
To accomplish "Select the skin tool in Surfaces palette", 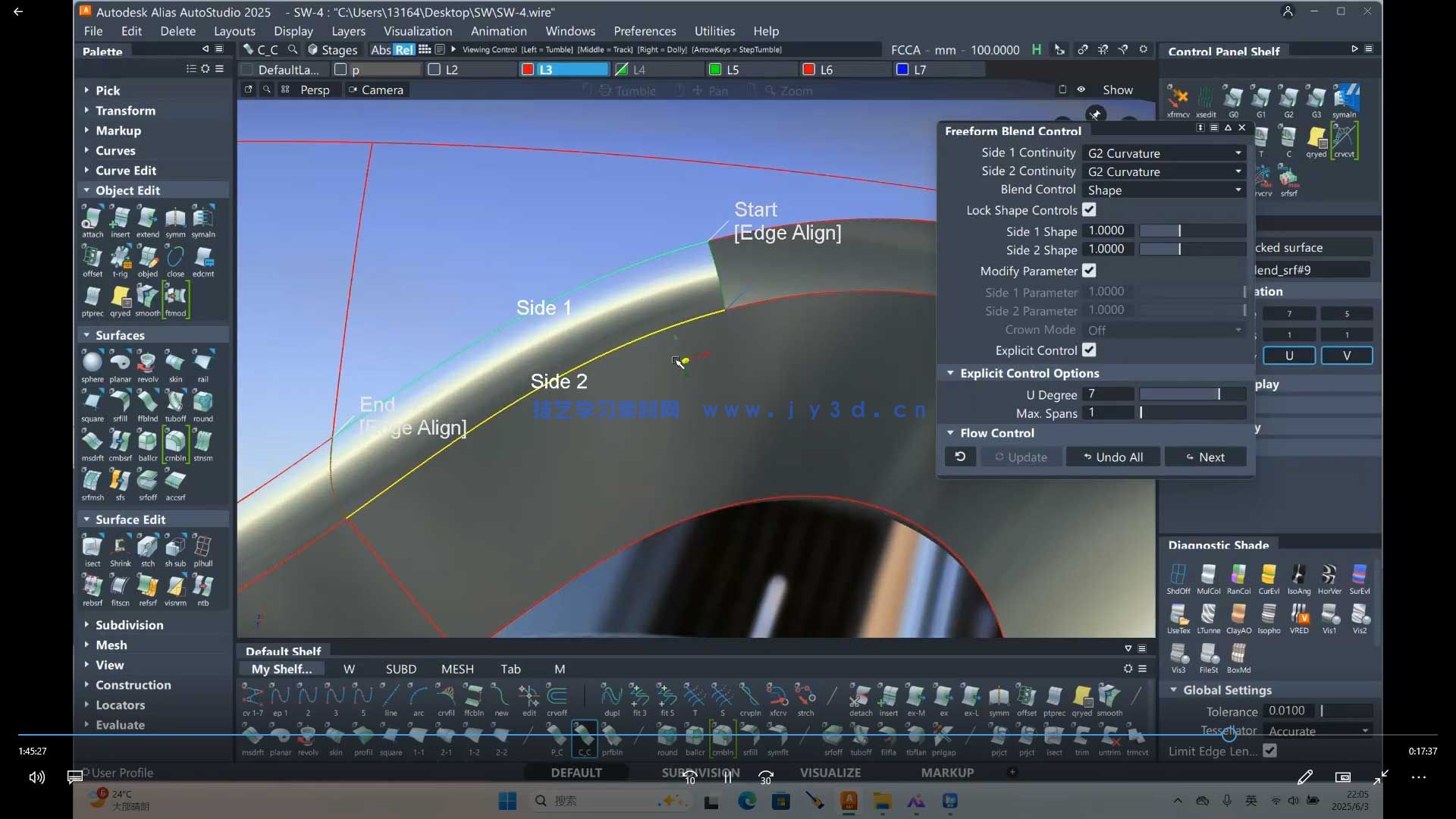I will [175, 362].
